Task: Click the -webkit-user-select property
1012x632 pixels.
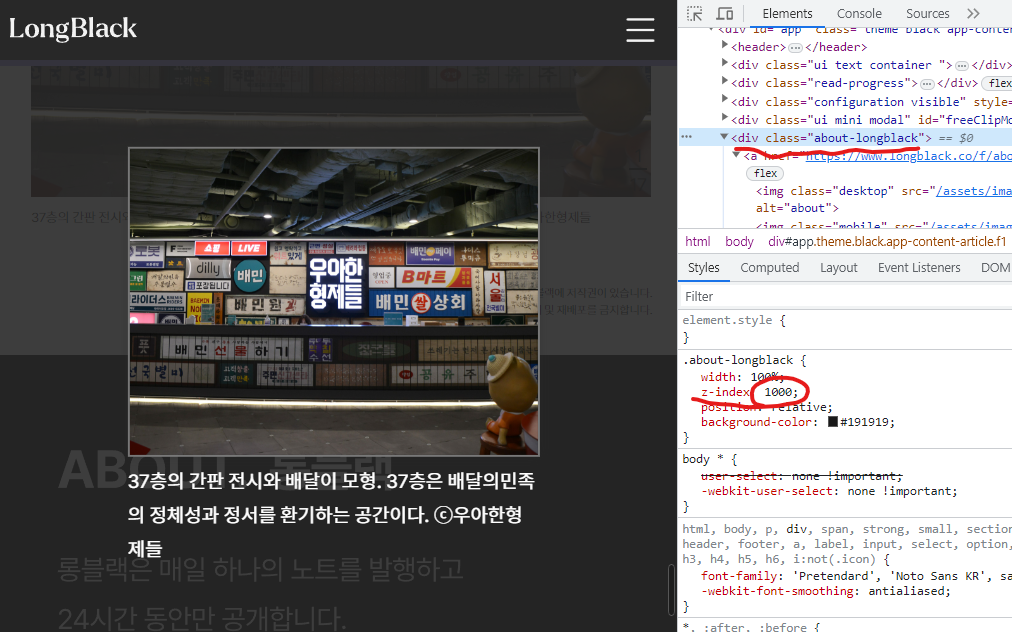Action: coord(768,491)
